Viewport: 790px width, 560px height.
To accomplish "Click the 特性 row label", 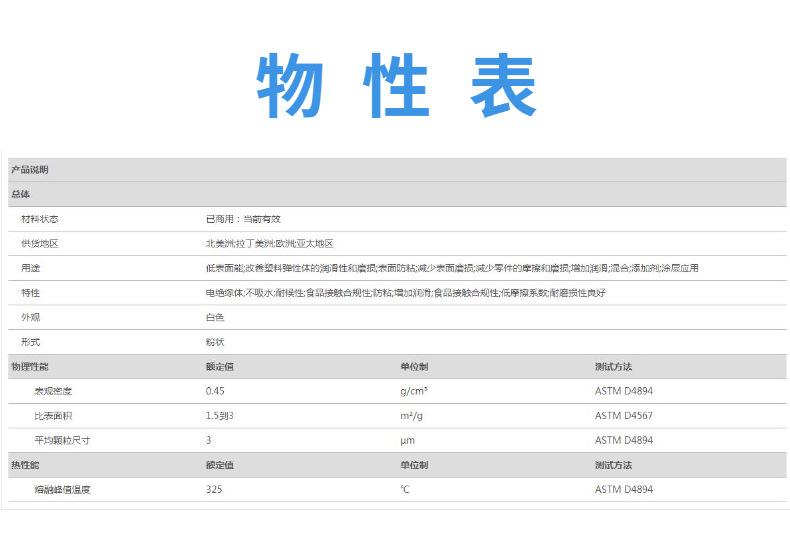I will pyautogui.click(x=30, y=292).
